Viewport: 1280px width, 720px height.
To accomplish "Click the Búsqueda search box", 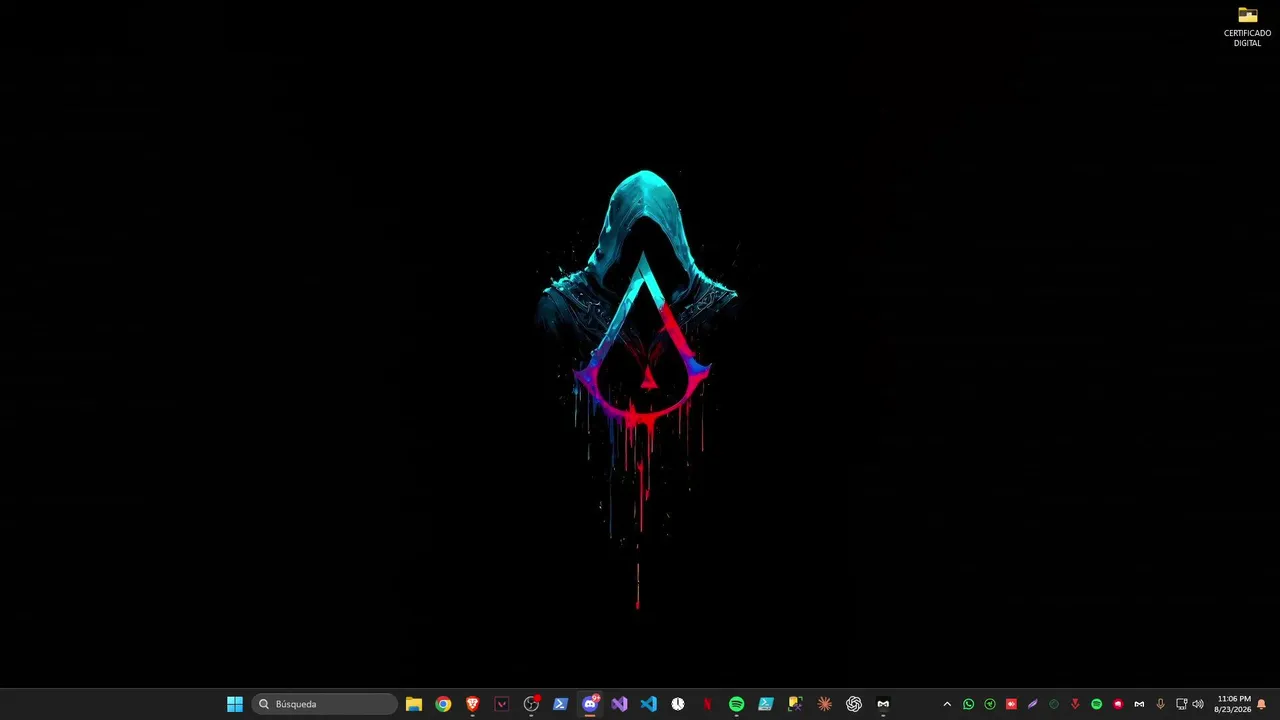I will point(325,704).
